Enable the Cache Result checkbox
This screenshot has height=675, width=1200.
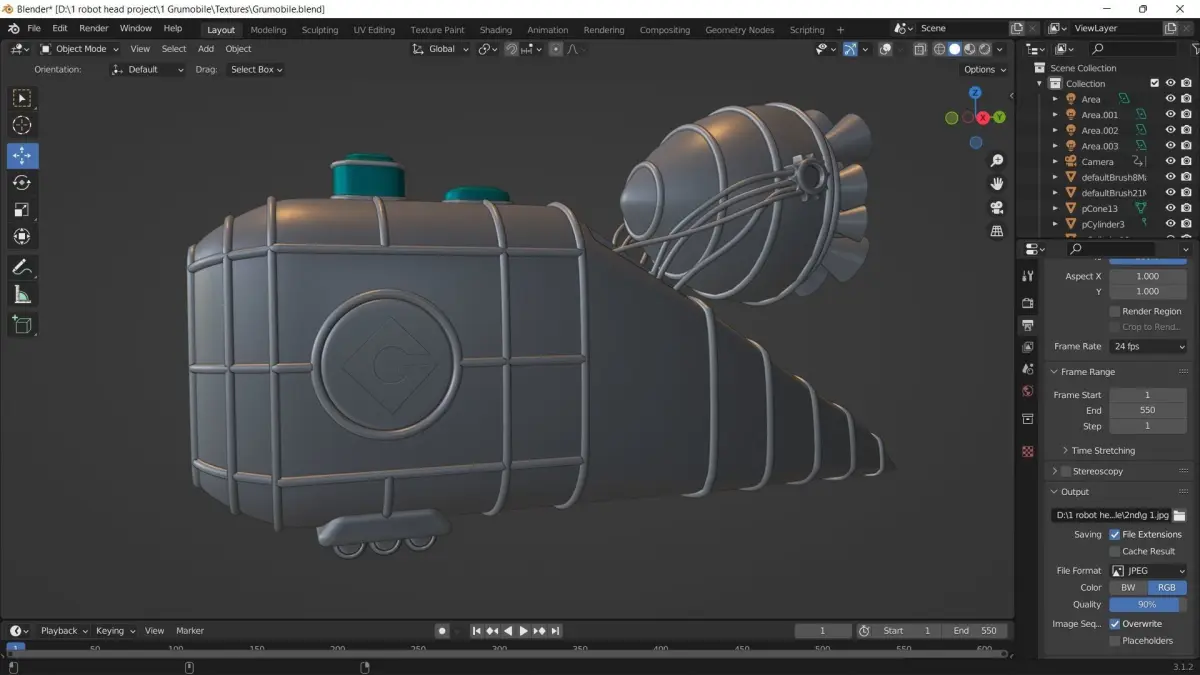[1115, 551]
